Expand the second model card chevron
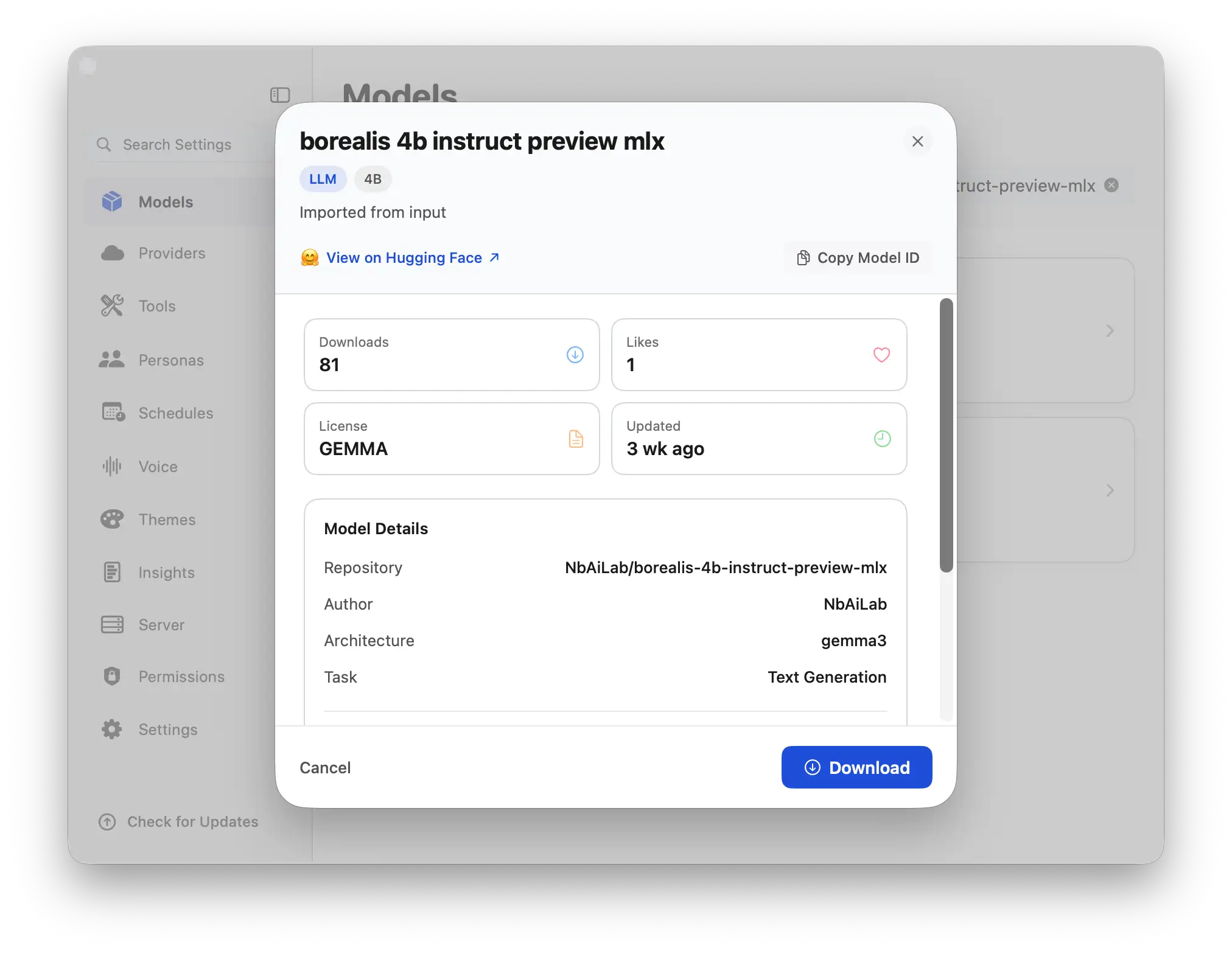 click(x=1110, y=490)
